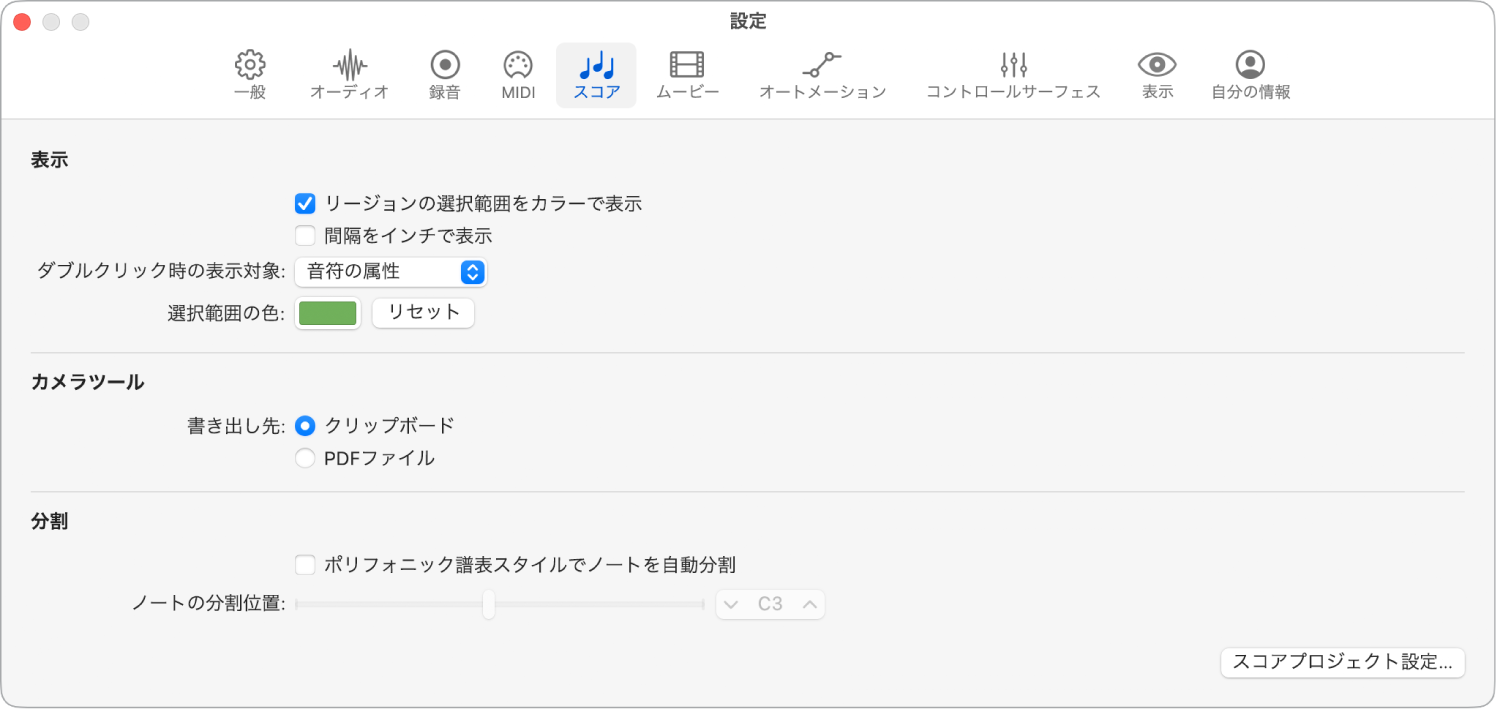Viewport: 1498px width, 710px height.
Task: Enable 間隔をインチで表示 option
Action: coord(305,235)
